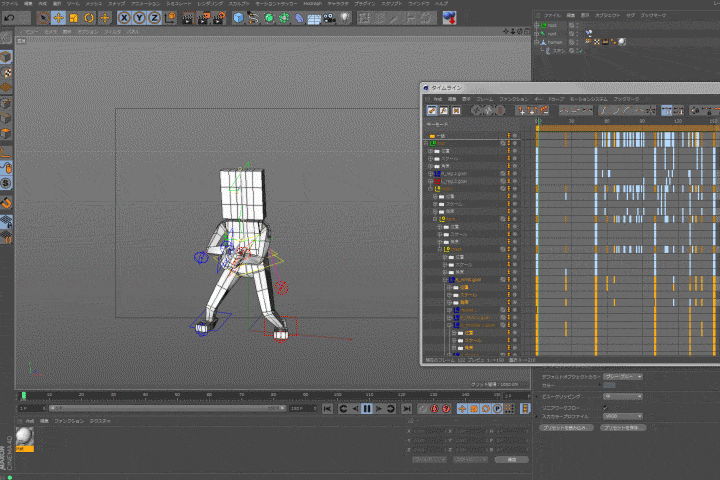720x480 pixels.
Task: Pause animation playback
Action: coord(367,409)
